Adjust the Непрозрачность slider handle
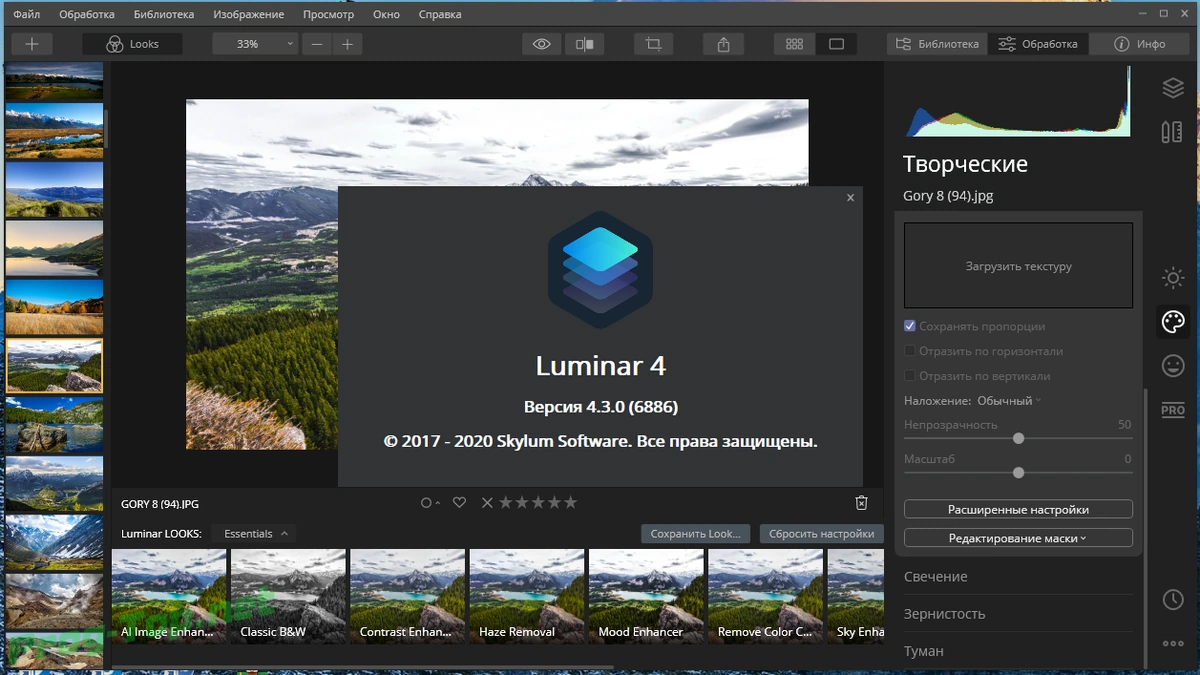1200x675 pixels. pos(1018,438)
